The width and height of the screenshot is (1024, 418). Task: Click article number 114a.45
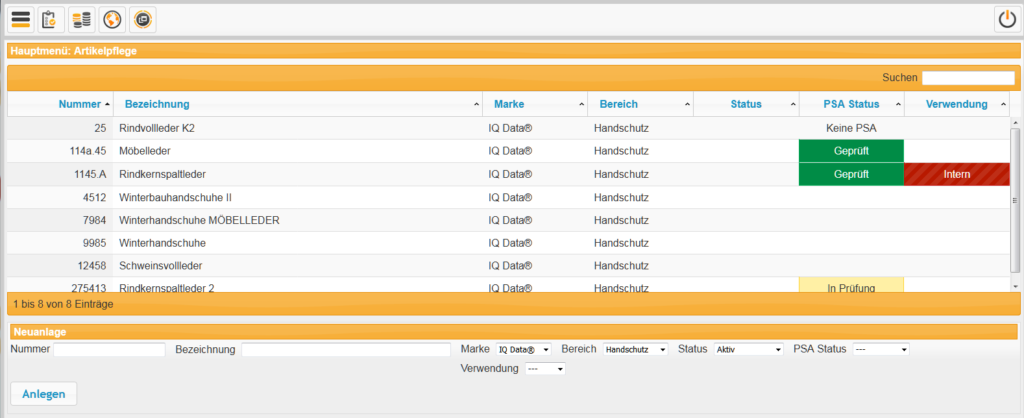[88, 152]
